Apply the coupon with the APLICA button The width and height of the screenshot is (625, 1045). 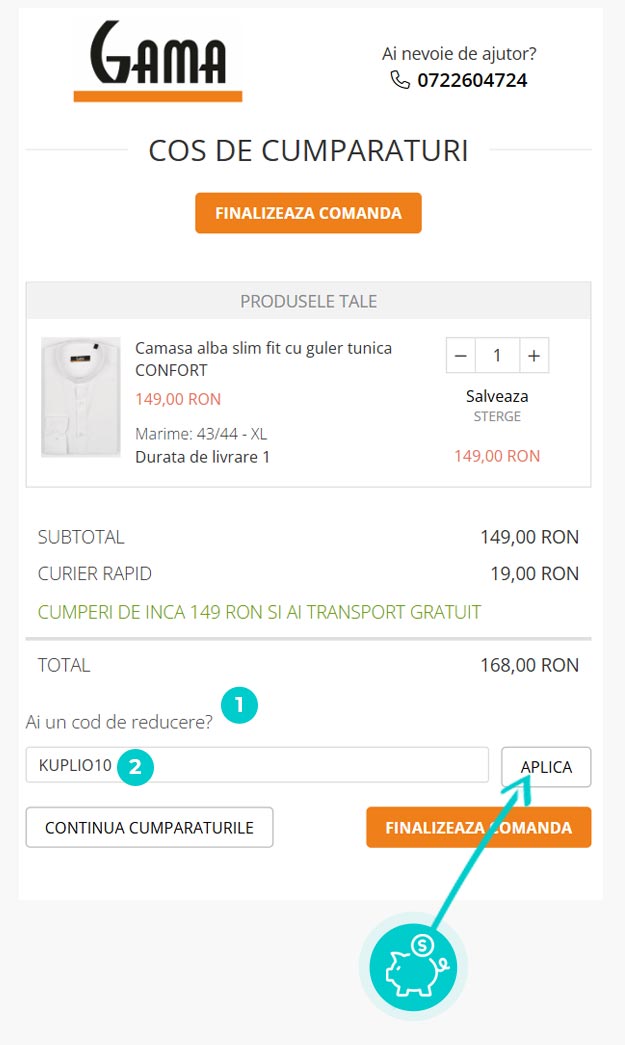[x=546, y=767]
